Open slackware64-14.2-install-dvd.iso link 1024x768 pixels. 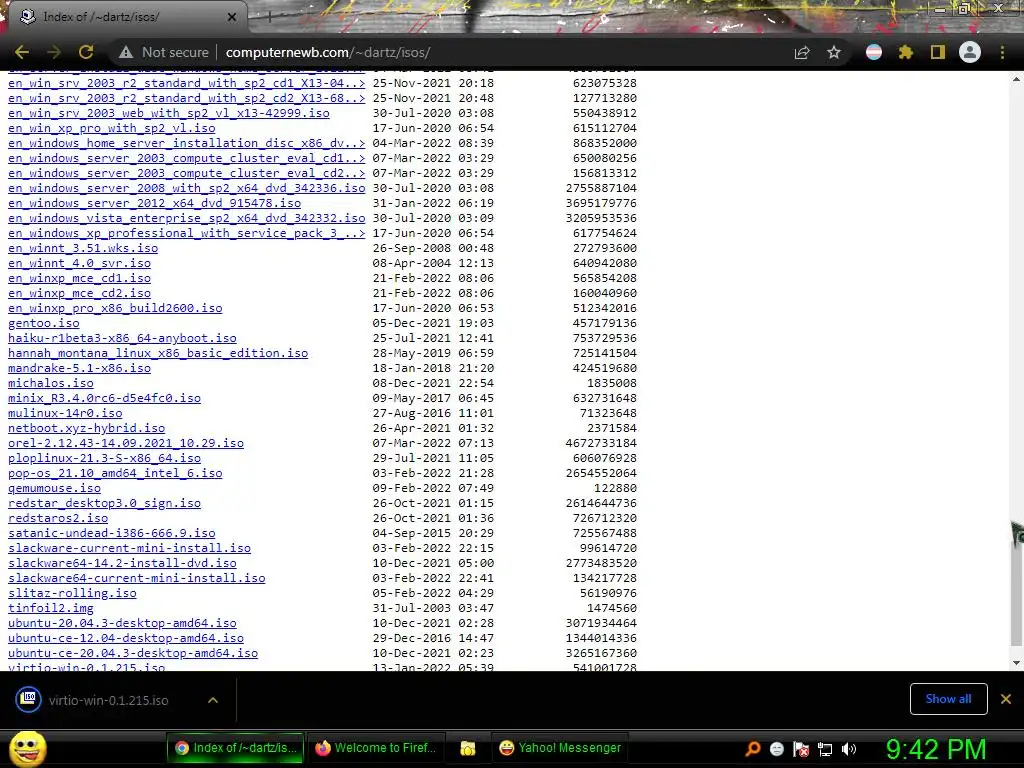(x=122, y=564)
